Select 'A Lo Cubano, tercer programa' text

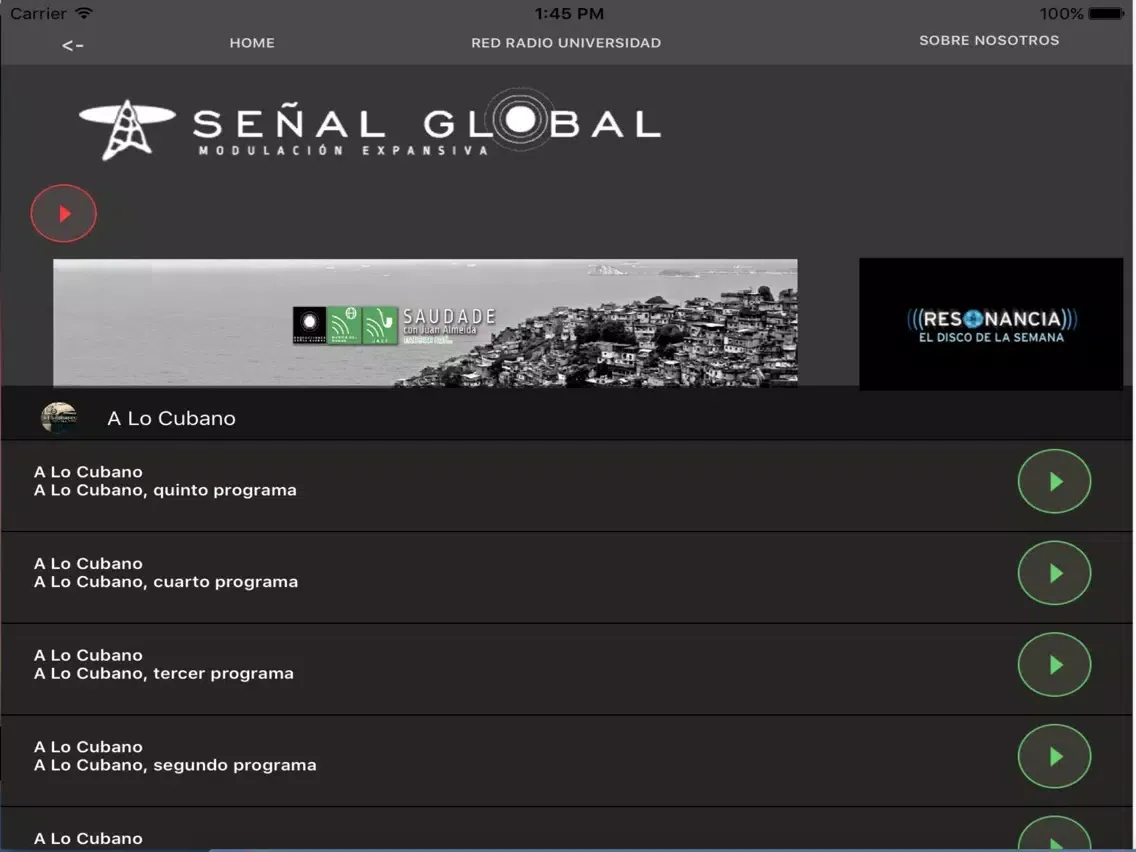[x=164, y=674]
